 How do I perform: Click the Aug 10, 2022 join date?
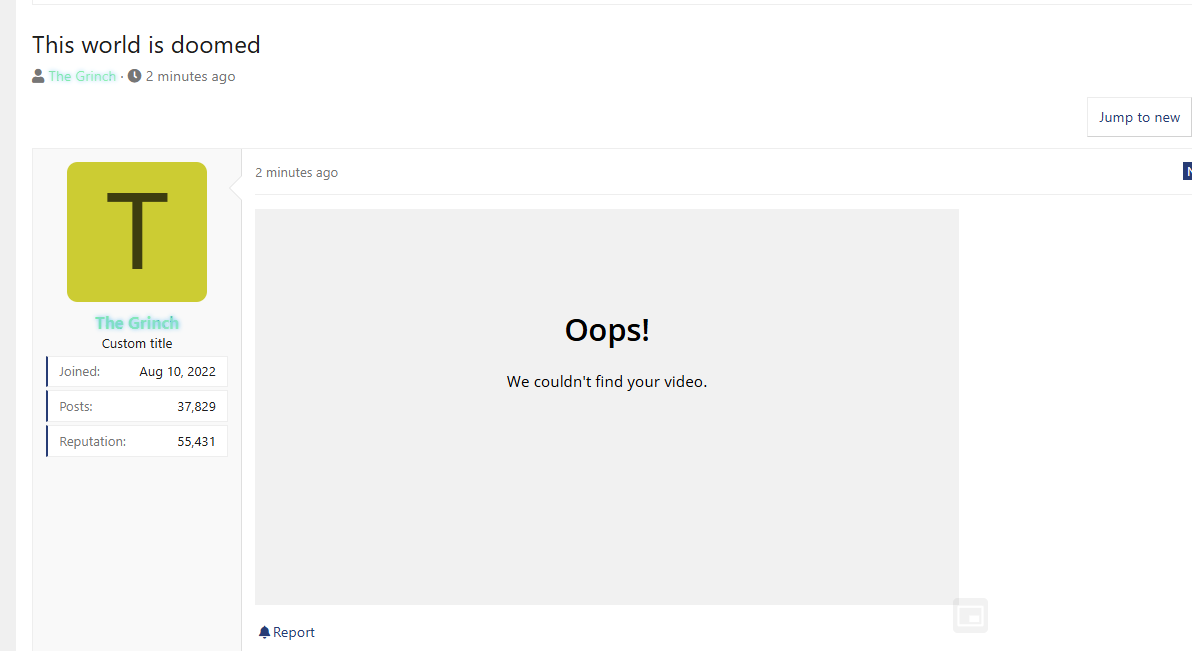tap(177, 371)
